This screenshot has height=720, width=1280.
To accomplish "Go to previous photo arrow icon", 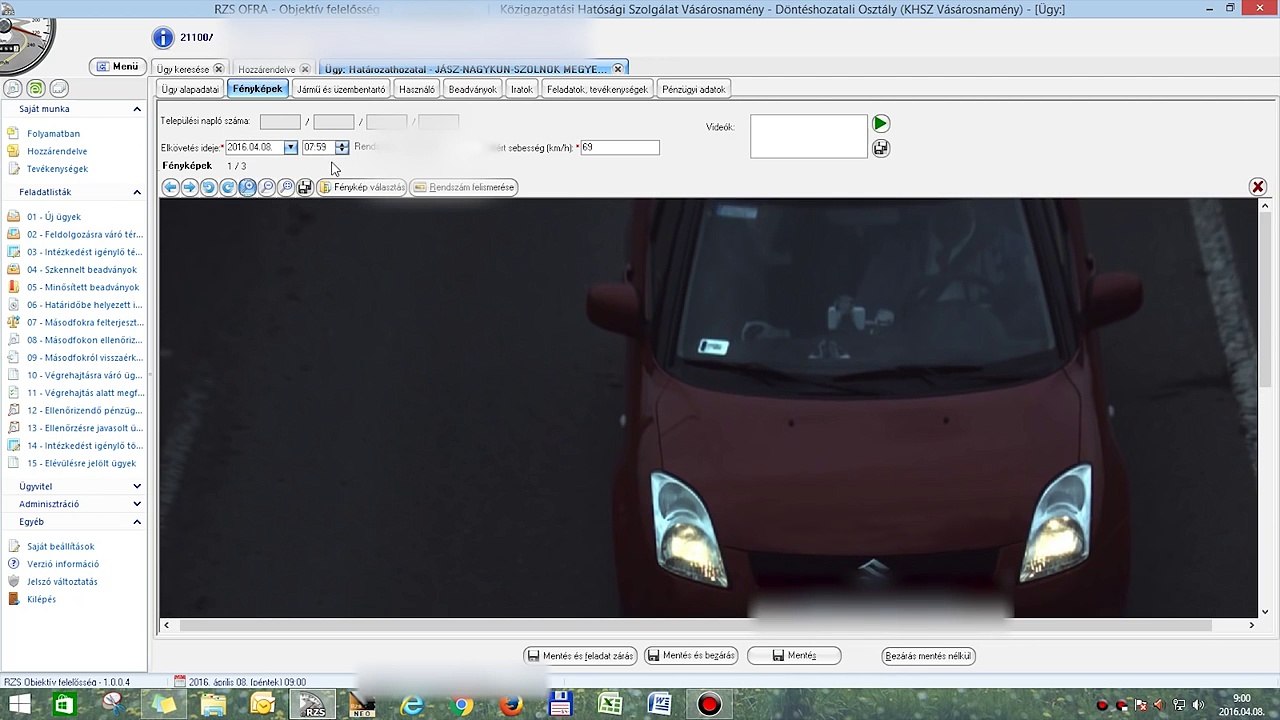I will click(x=170, y=187).
